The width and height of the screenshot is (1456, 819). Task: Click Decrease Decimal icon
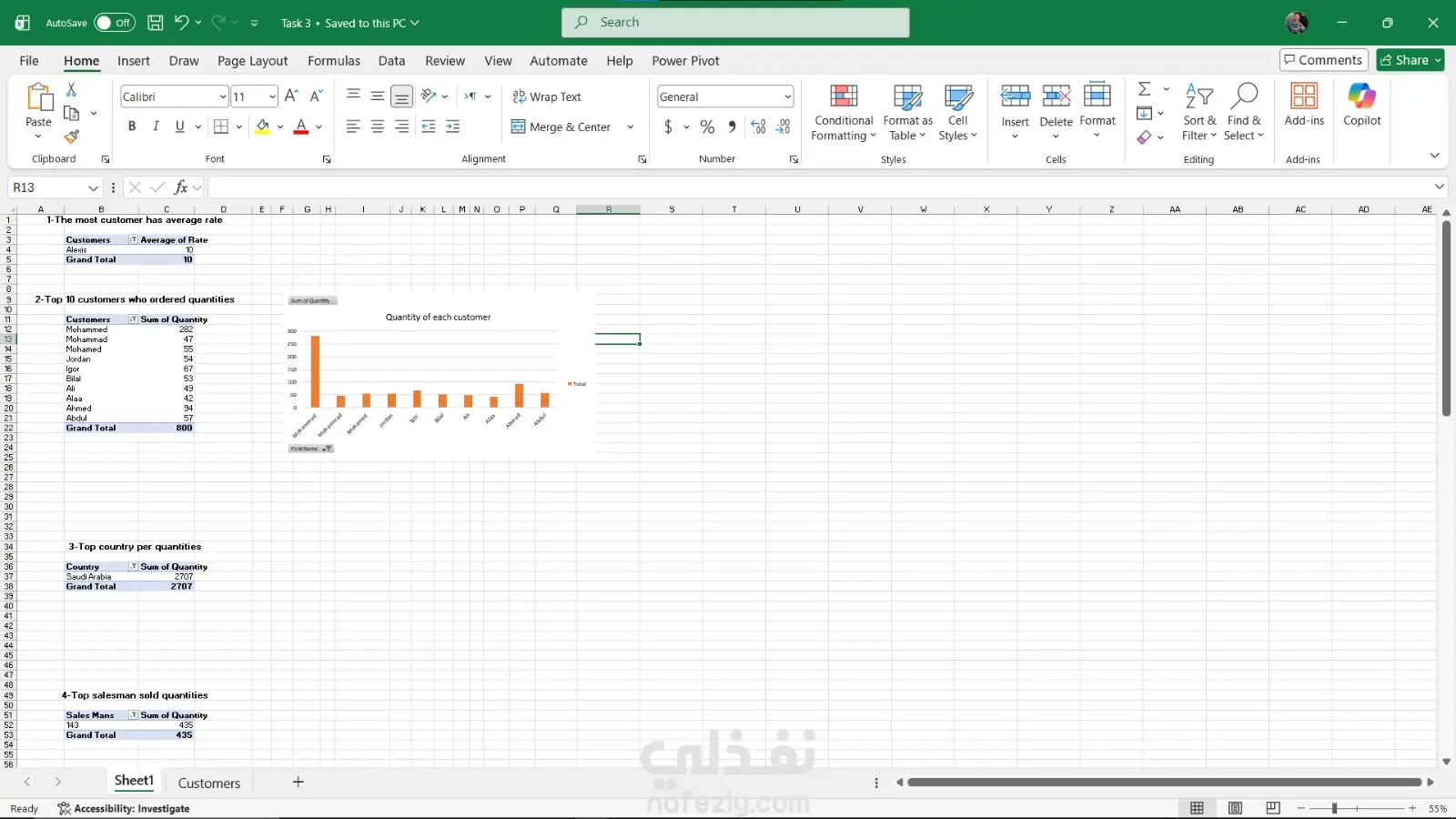783,126
